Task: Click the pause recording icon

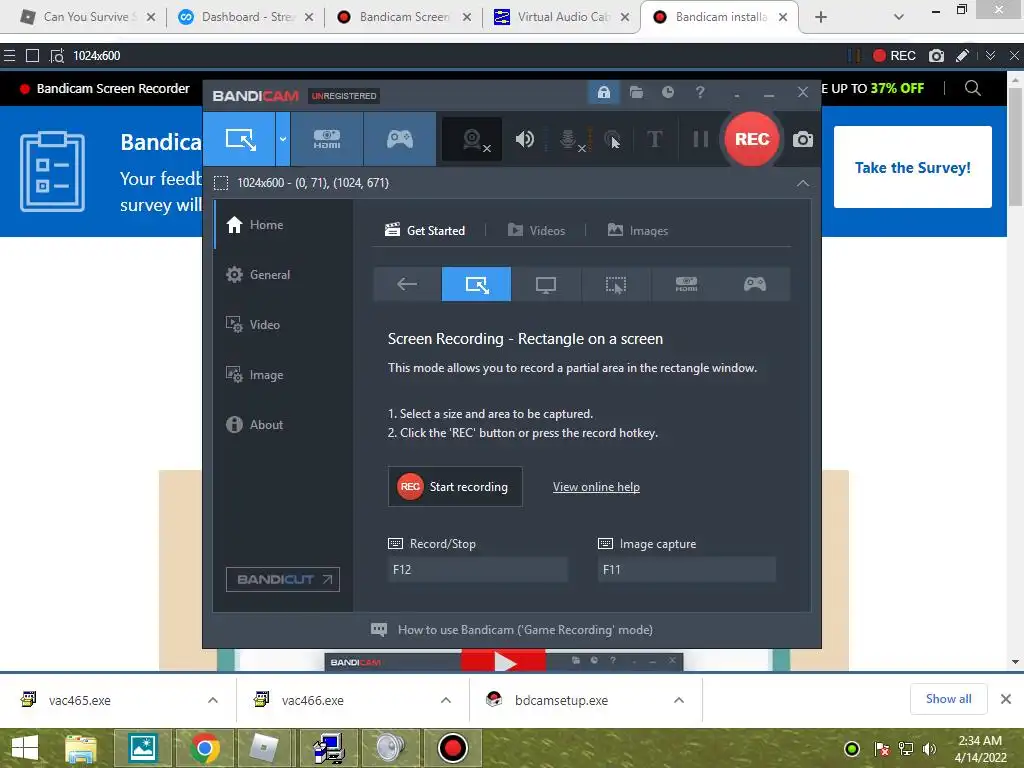Action: coord(700,139)
